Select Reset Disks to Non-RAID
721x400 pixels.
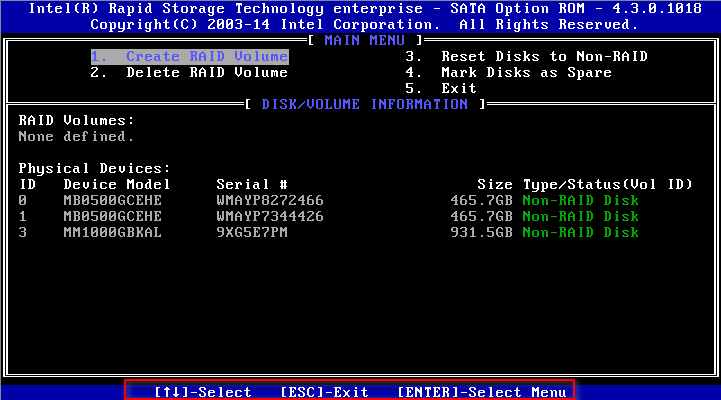click(x=526, y=57)
